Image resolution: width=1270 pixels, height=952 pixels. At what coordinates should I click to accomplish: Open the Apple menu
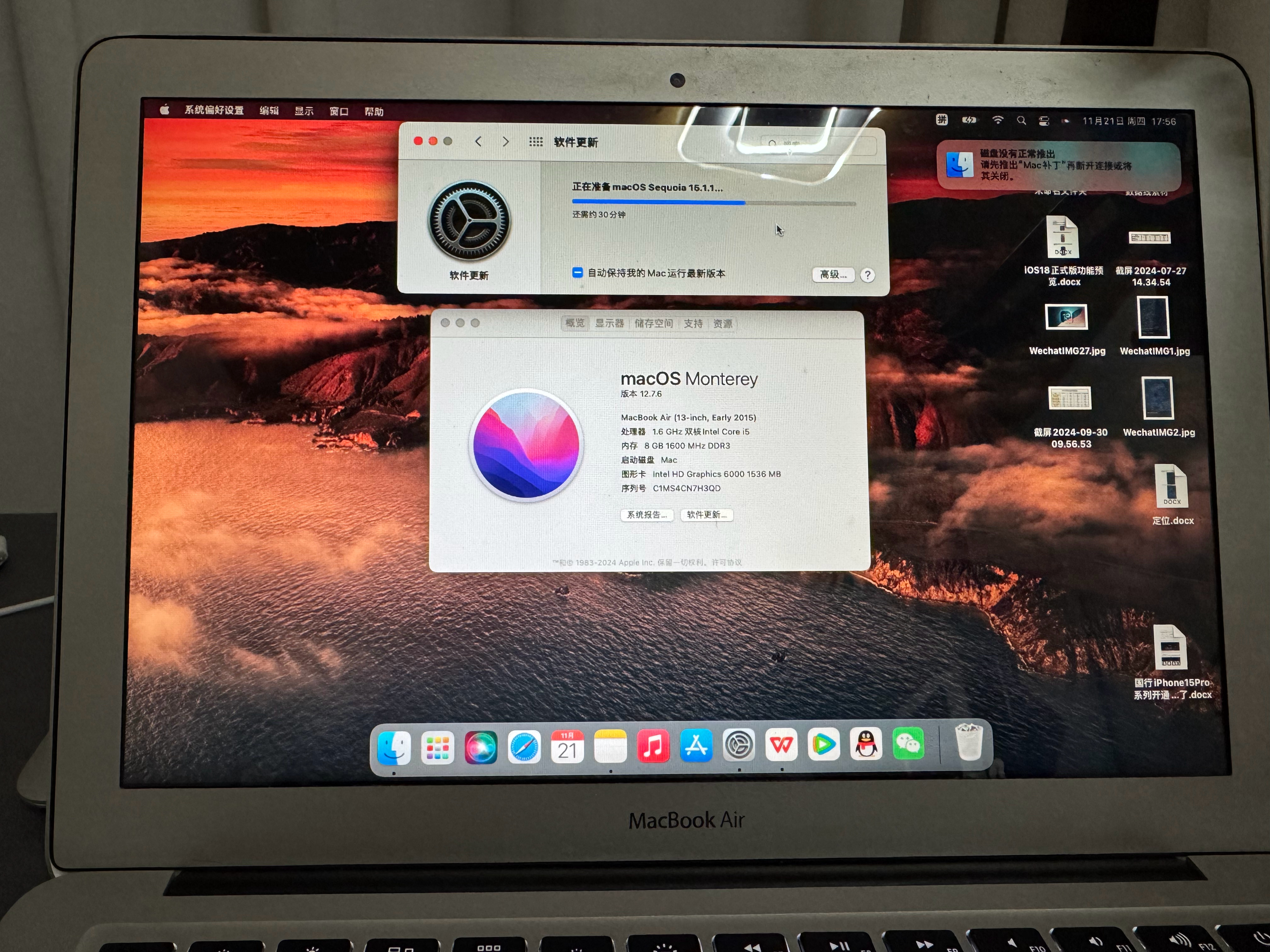(x=164, y=109)
